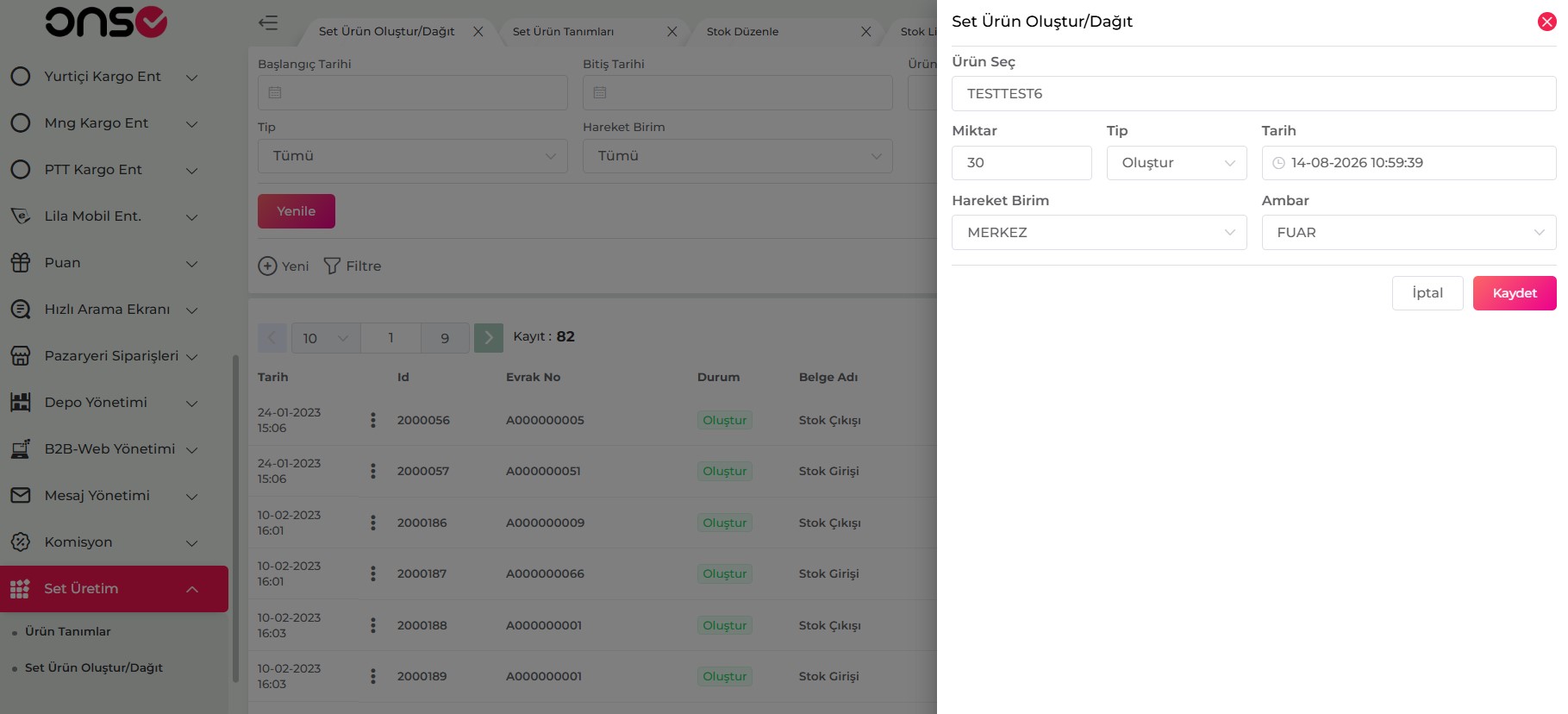Open the Ambar dropdown showing FUAR
The height and width of the screenshot is (714, 1568).
[x=1409, y=233]
